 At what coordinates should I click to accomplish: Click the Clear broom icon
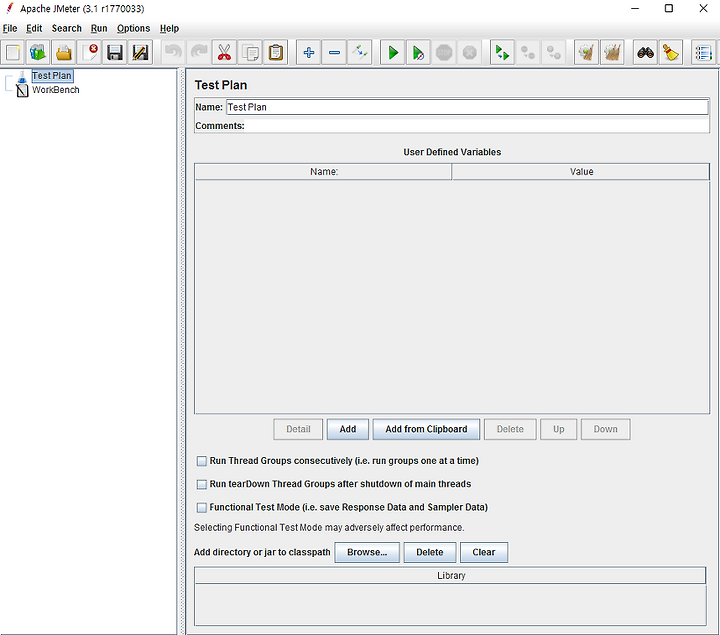point(586,52)
